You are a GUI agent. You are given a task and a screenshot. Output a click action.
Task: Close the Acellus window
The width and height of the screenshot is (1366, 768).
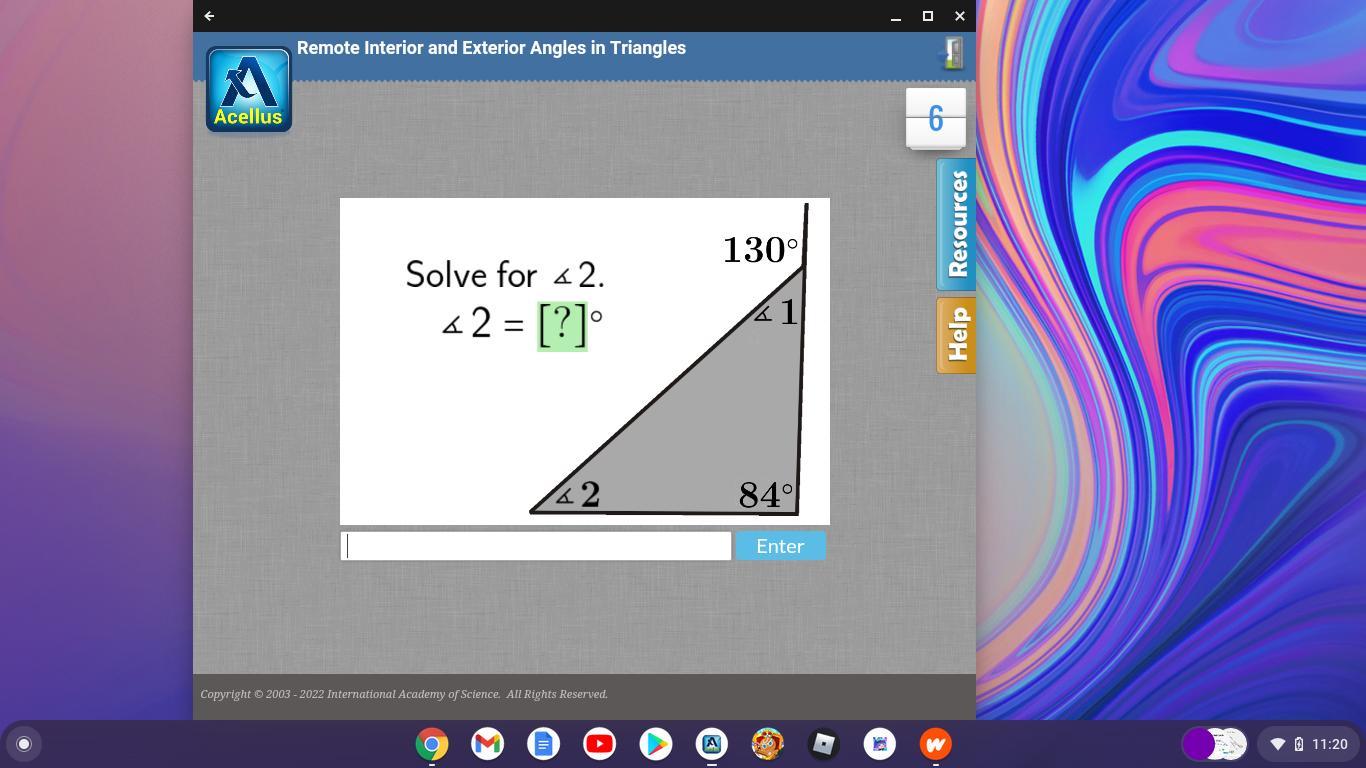coord(960,16)
